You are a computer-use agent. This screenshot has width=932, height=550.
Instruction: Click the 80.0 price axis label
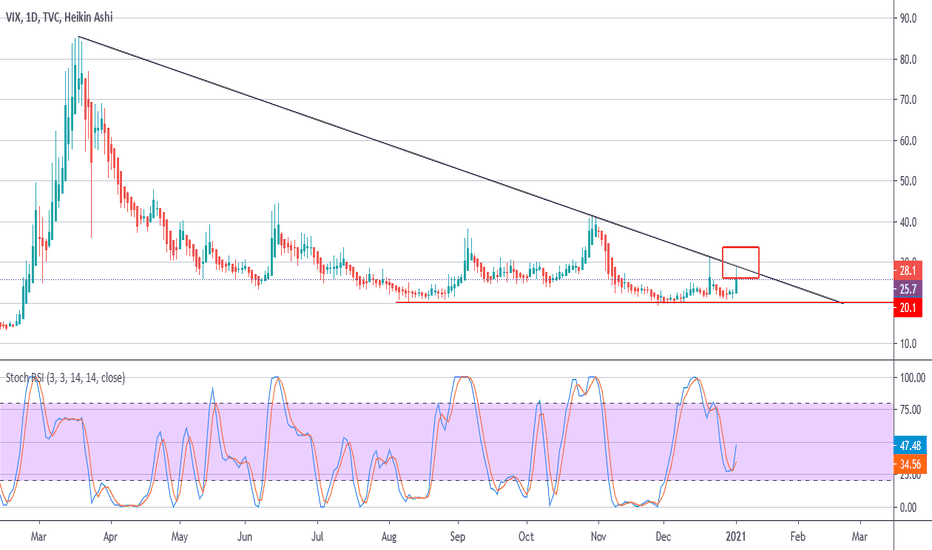tap(908, 59)
